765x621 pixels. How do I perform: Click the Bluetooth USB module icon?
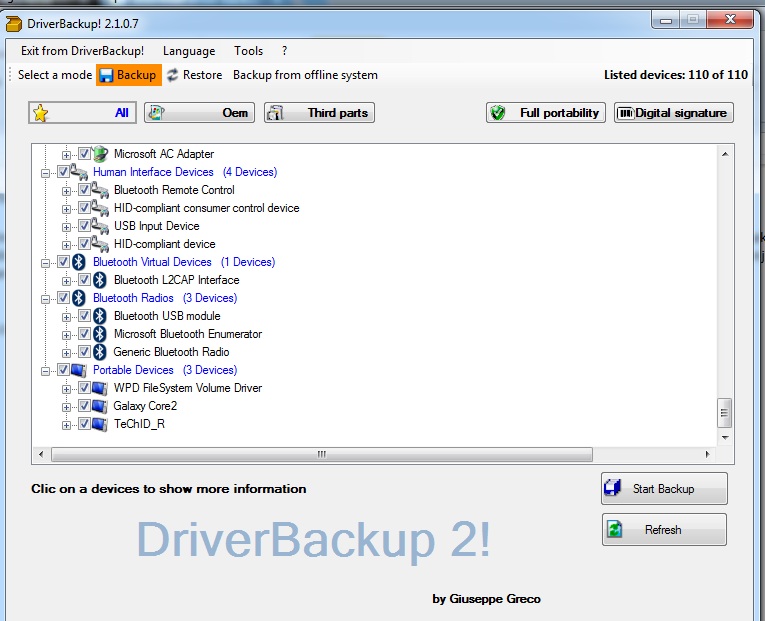coord(100,316)
